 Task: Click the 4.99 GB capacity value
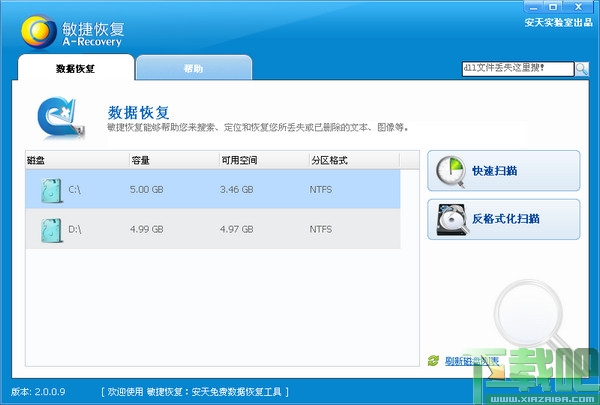(147, 229)
